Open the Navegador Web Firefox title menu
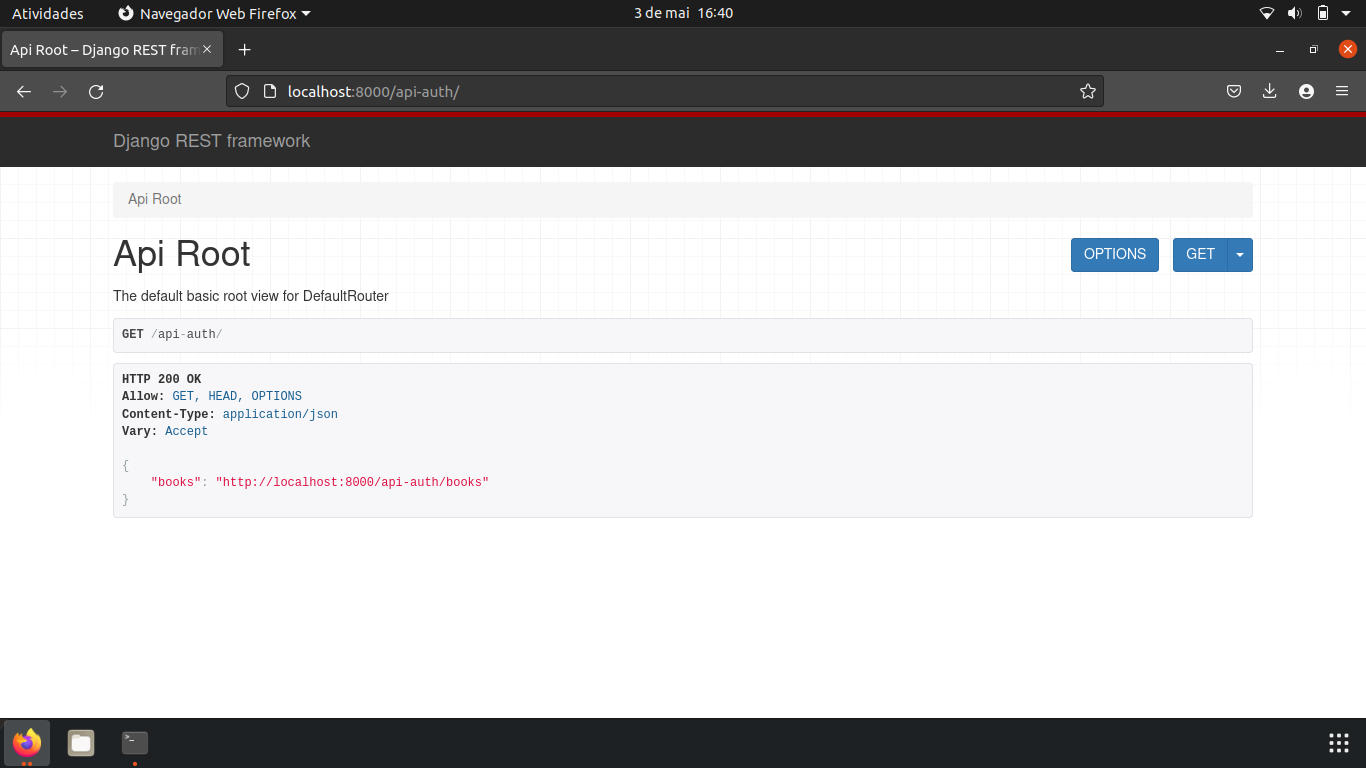This screenshot has height=768, width=1366. click(213, 13)
